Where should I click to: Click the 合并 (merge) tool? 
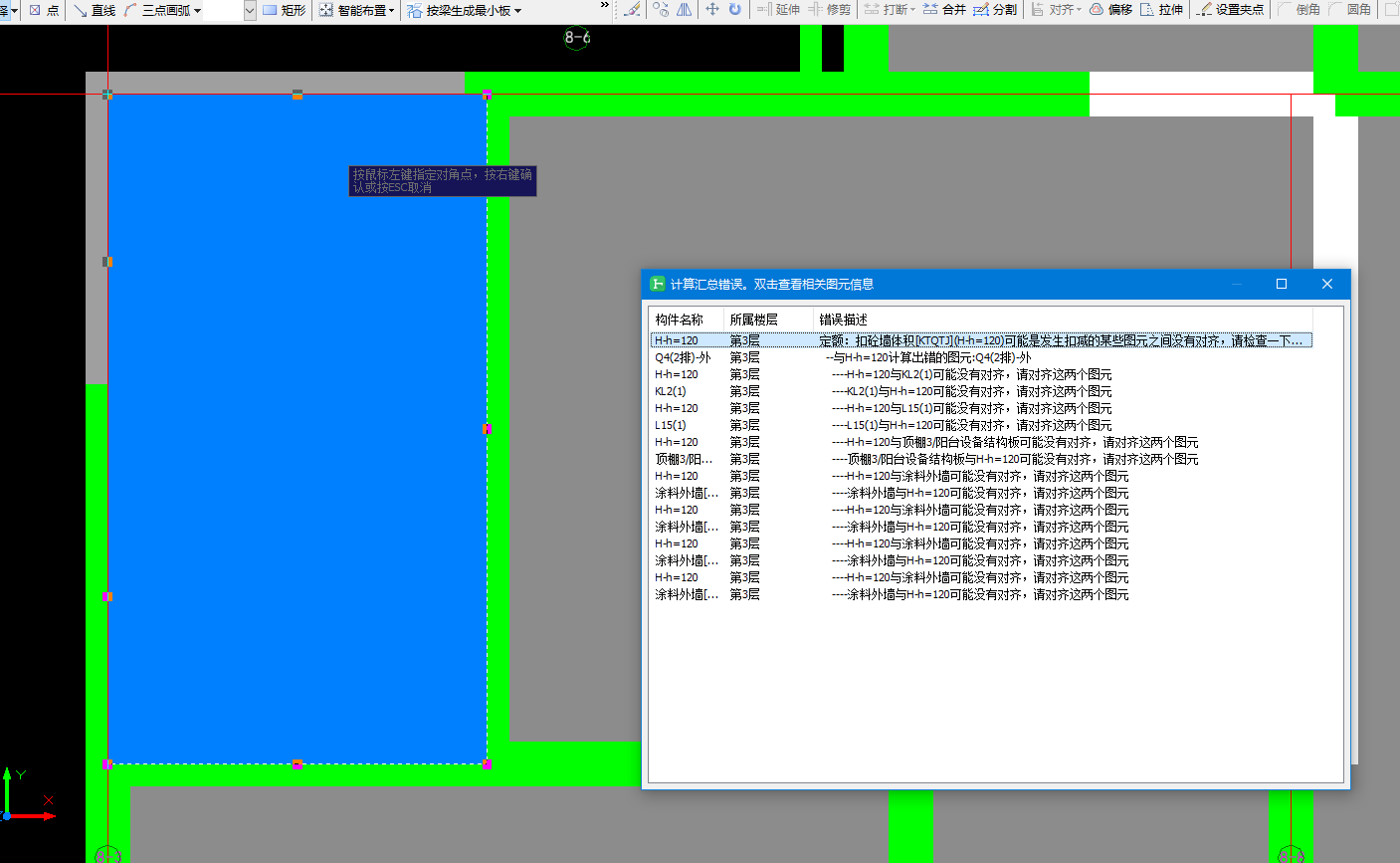point(944,10)
